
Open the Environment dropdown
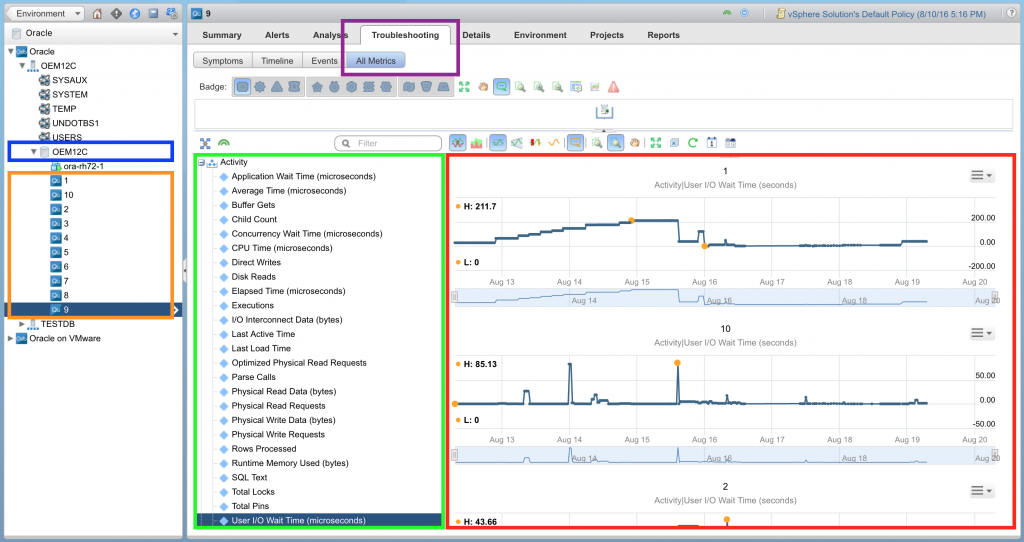click(45, 13)
